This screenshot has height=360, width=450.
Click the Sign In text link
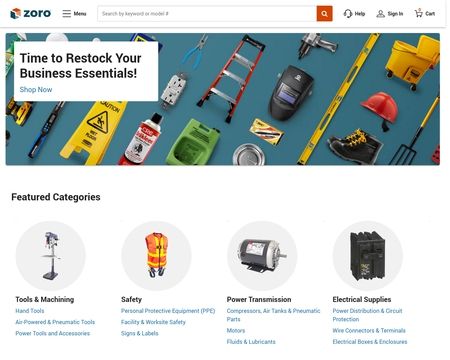coord(395,14)
